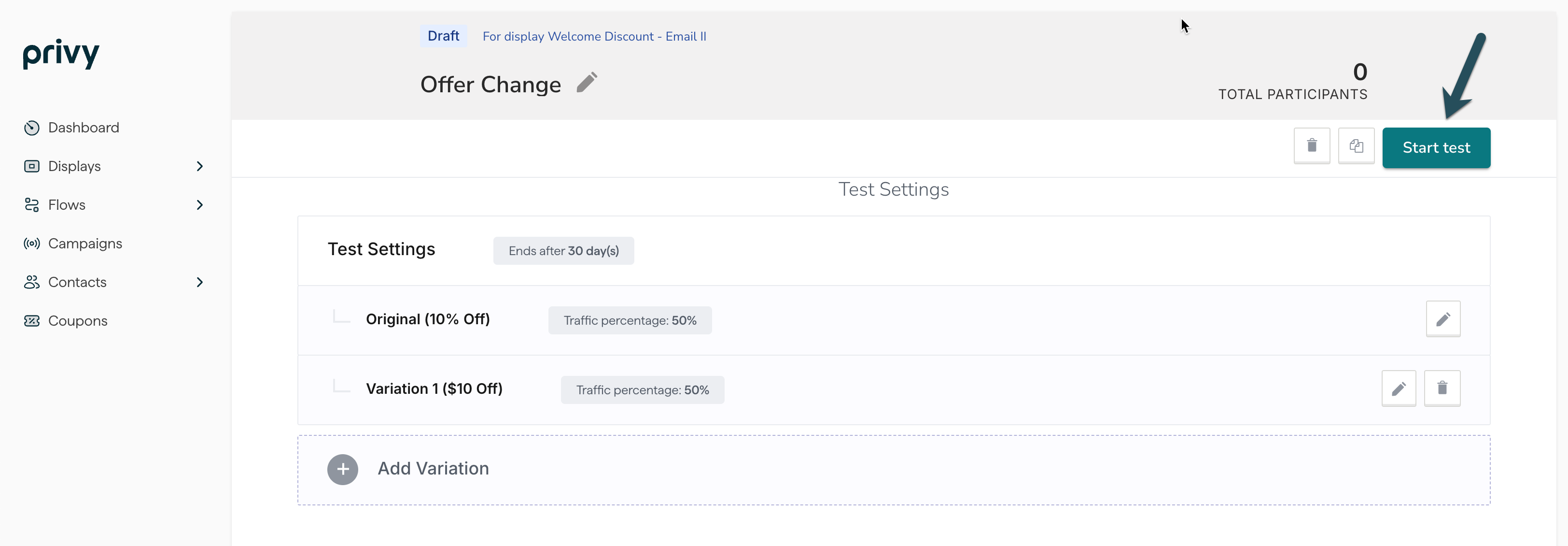
Task: Go to the Contacts page
Action: [77, 282]
